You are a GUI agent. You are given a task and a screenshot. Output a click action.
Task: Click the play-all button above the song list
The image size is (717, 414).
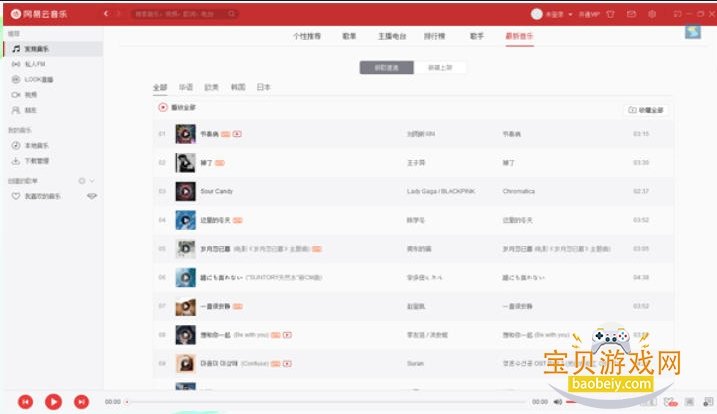177,108
